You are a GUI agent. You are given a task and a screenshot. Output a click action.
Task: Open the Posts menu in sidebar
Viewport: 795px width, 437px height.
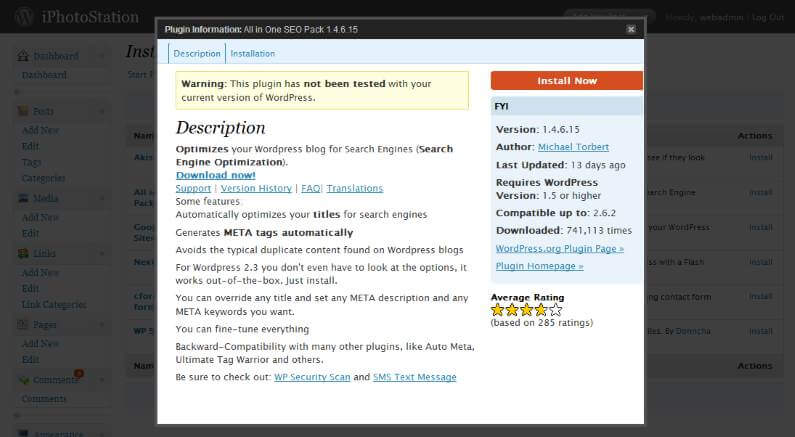[x=44, y=111]
